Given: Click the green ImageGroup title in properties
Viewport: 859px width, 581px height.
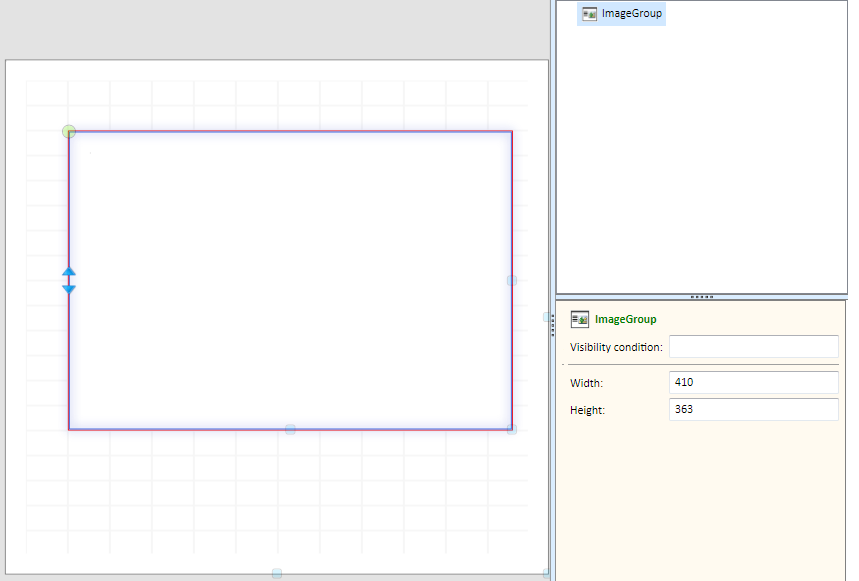Looking at the screenshot, I should (625, 320).
